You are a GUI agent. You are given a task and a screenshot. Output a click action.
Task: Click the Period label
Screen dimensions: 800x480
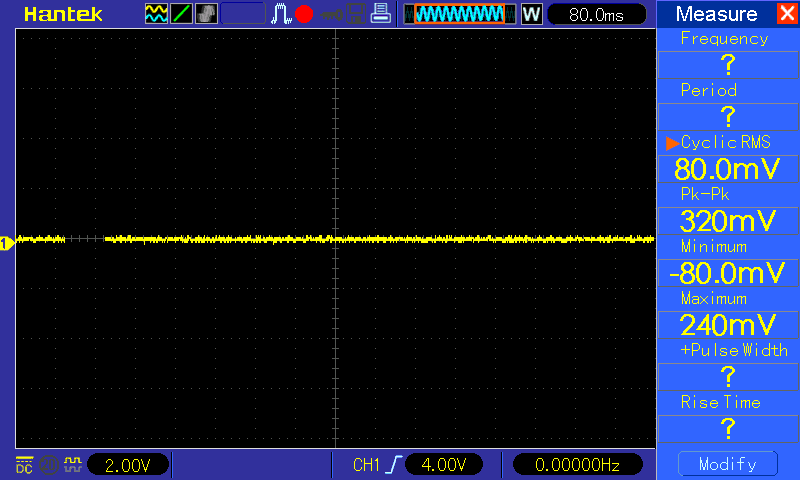[709, 90]
